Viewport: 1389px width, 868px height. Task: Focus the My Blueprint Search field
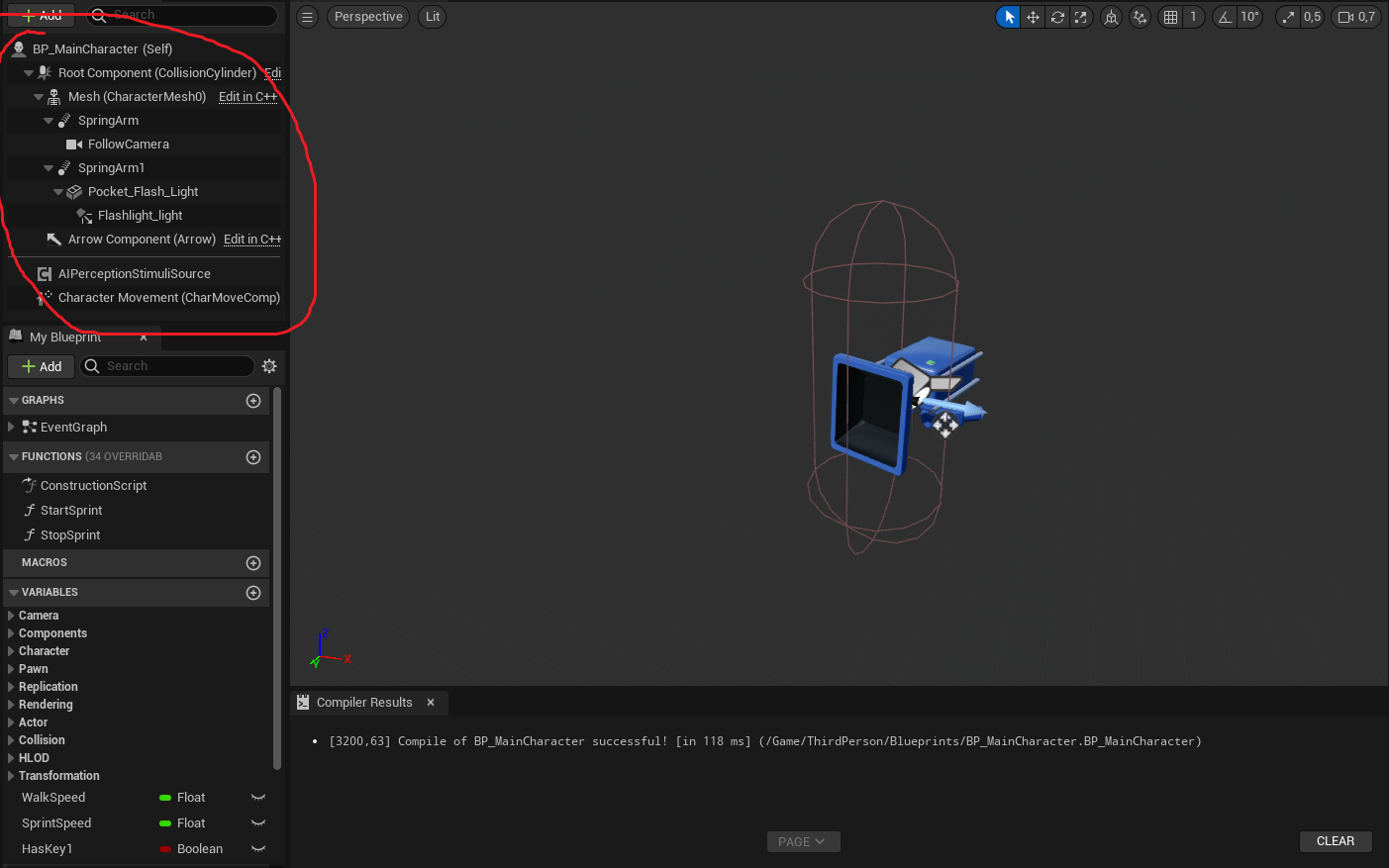click(168, 366)
